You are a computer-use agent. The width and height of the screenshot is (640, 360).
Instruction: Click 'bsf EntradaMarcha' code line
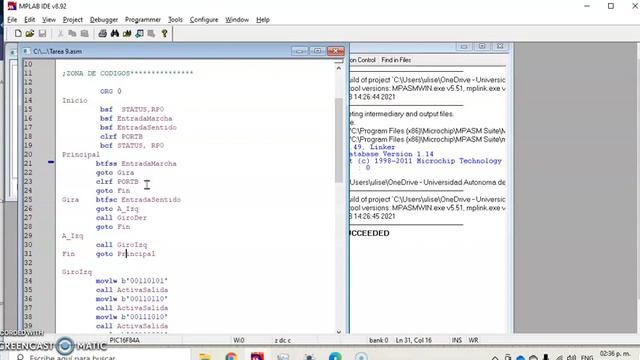136,118
